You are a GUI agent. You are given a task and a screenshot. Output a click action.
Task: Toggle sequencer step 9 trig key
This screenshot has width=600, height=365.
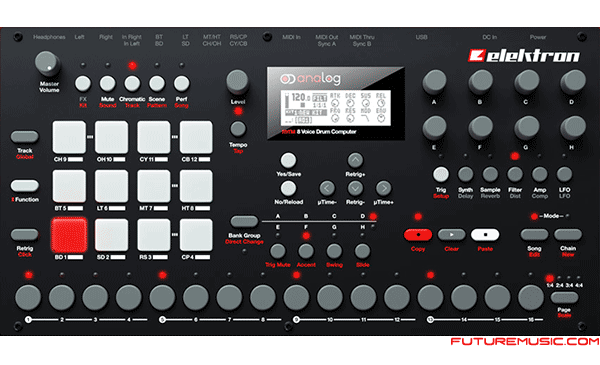coord(296,297)
